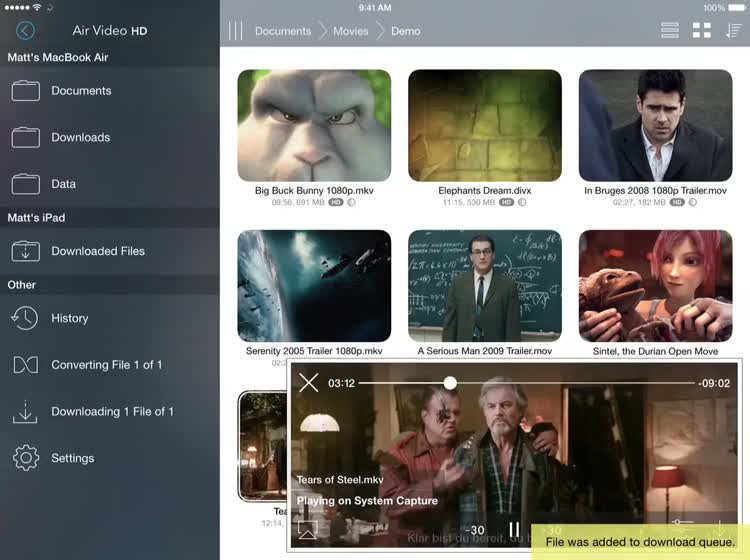Click the 9:41 AM clock in status bar
750x560 pixels.
click(x=375, y=8)
